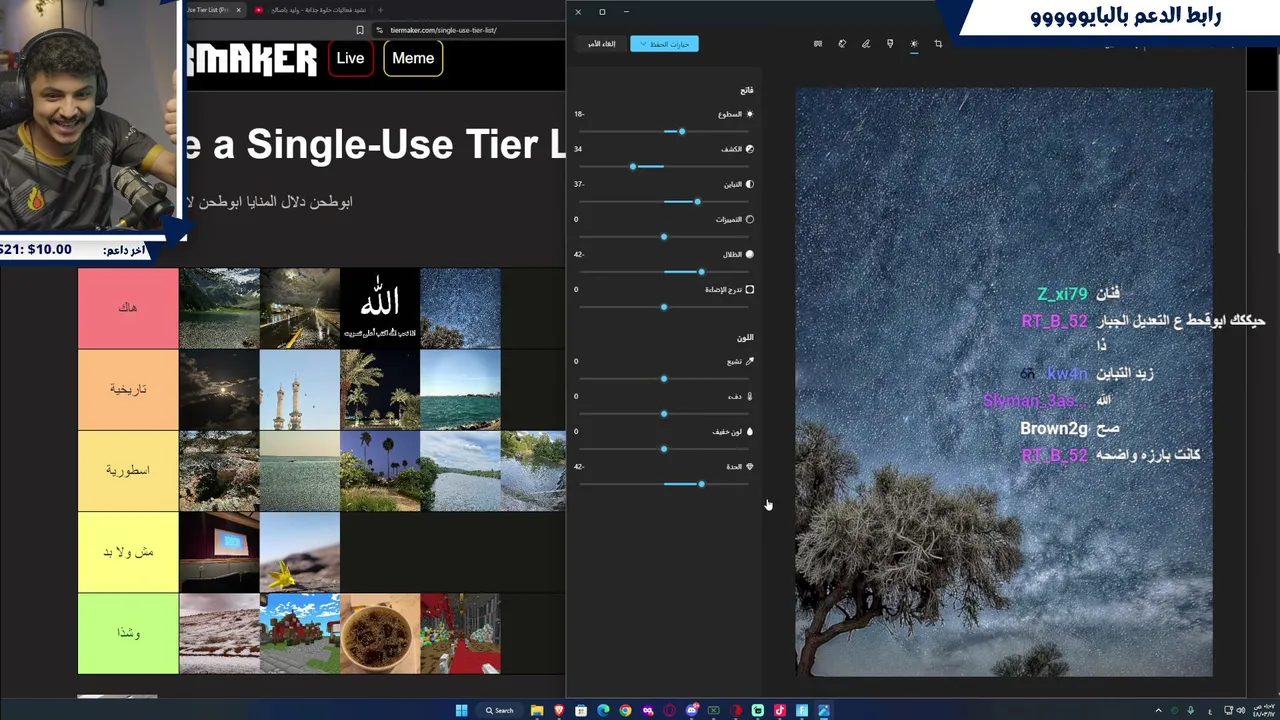Image resolution: width=1280 pixels, height=720 pixels.
Task: Open Google Chrome from the taskbar
Action: point(625,711)
